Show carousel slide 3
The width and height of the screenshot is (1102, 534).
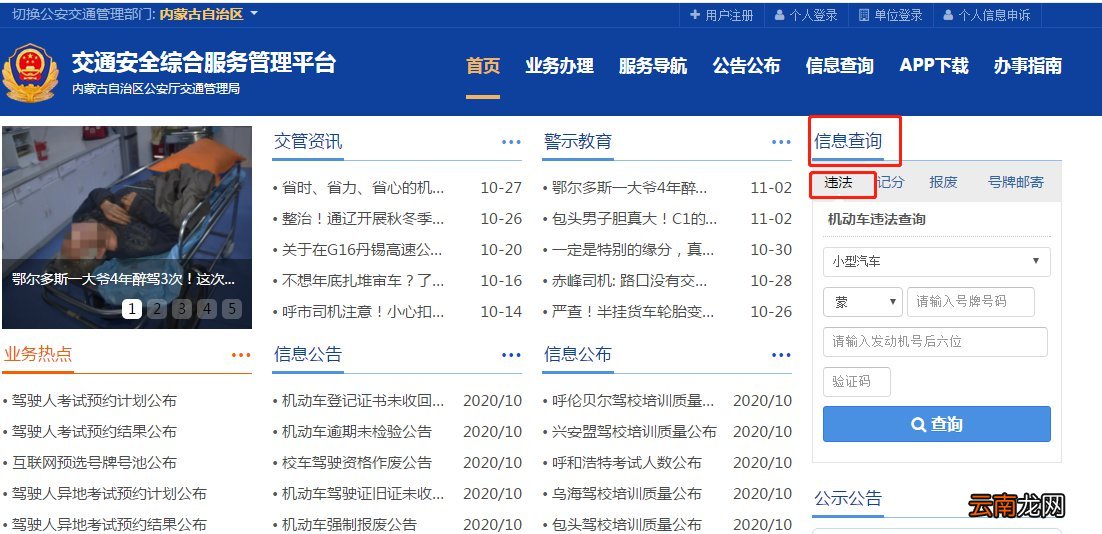[182, 308]
